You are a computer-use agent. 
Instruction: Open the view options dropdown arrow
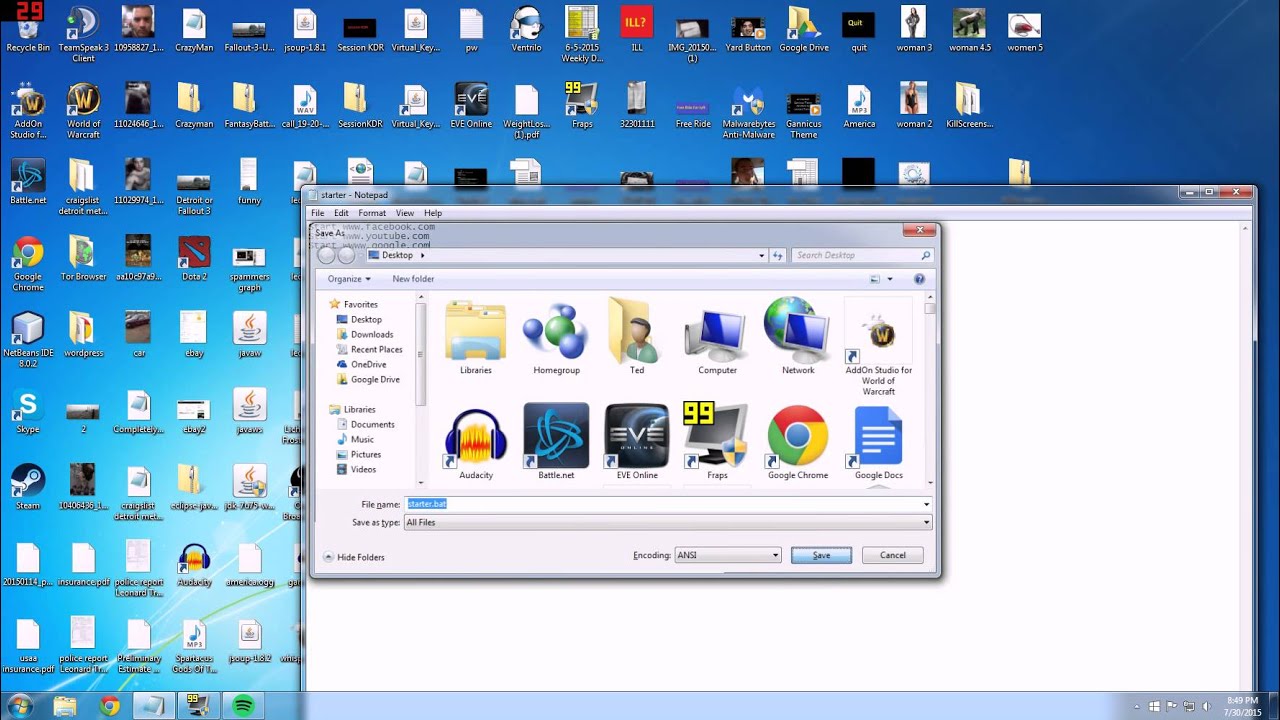tap(890, 279)
